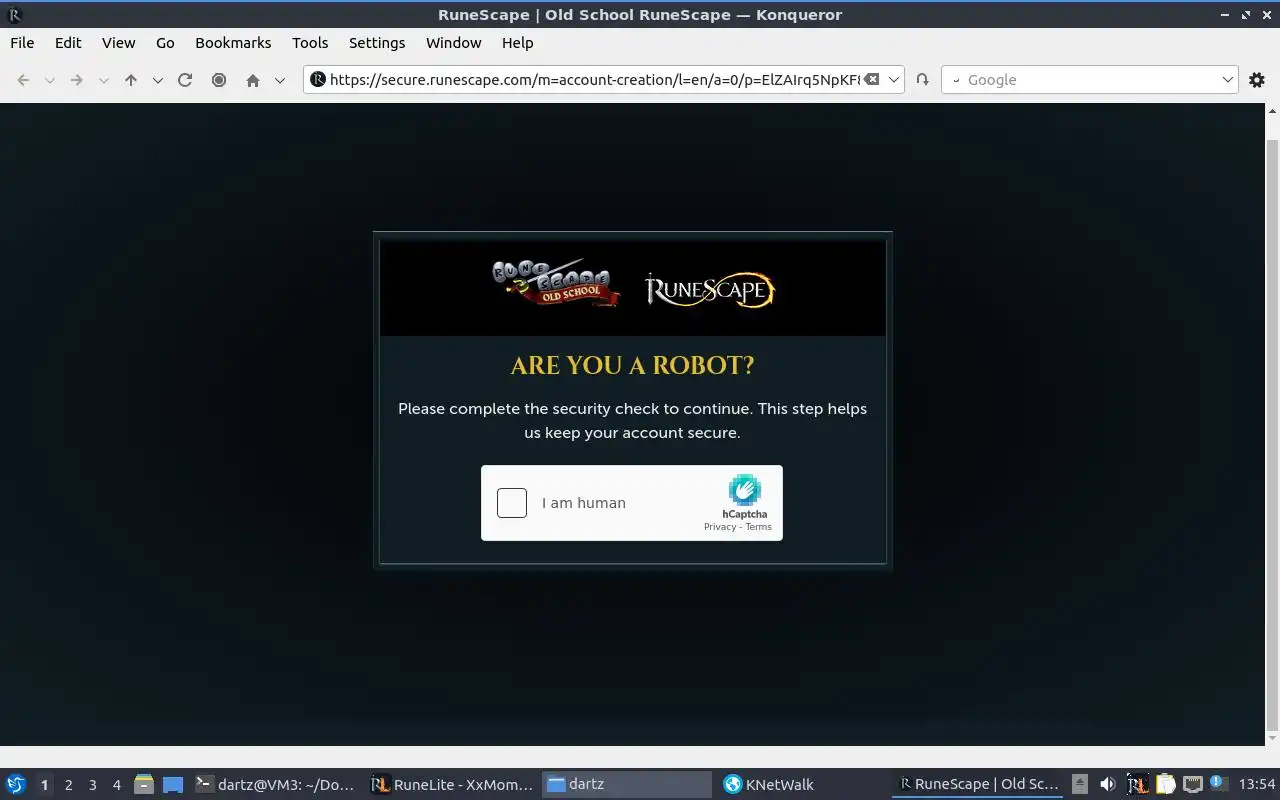Switch to virtual desktop 4
Screen dimensions: 1280x800
click(116, 785)
